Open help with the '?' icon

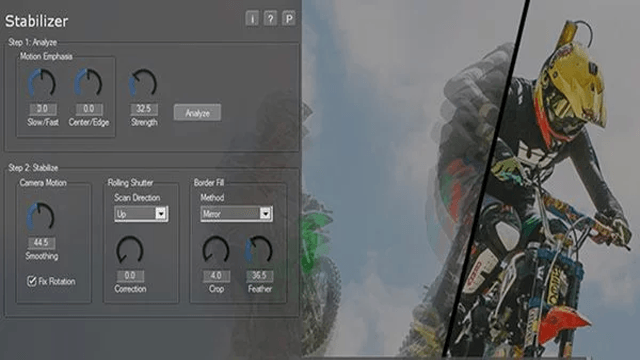click(x=270, y=19)
